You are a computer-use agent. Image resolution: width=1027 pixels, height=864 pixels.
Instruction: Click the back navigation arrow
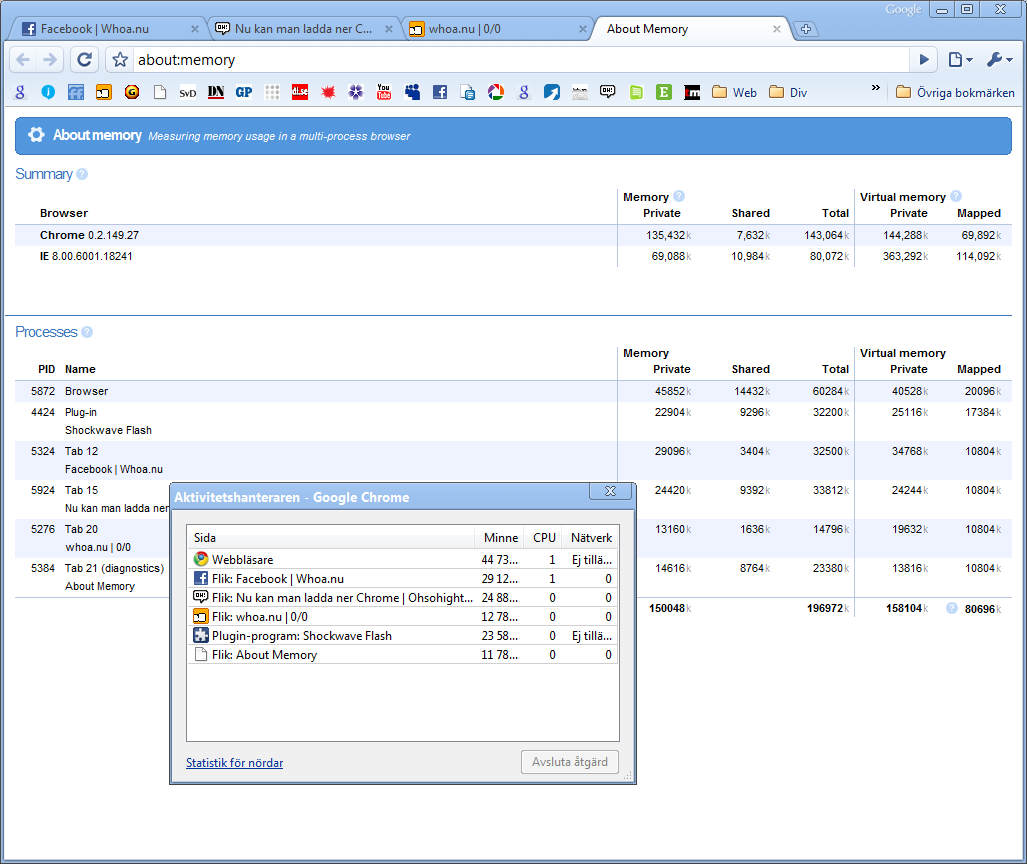(23, 60)
